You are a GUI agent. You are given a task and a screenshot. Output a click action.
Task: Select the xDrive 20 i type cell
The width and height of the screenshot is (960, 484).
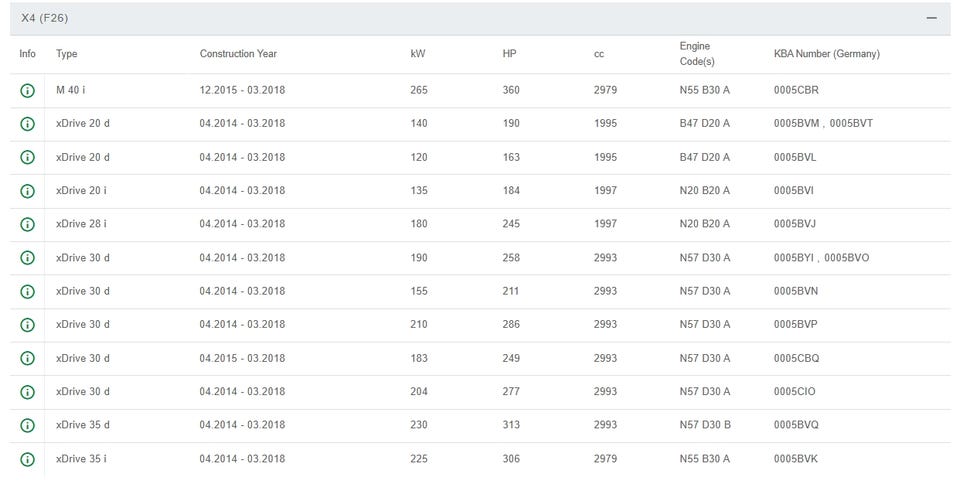coord(81,190)
